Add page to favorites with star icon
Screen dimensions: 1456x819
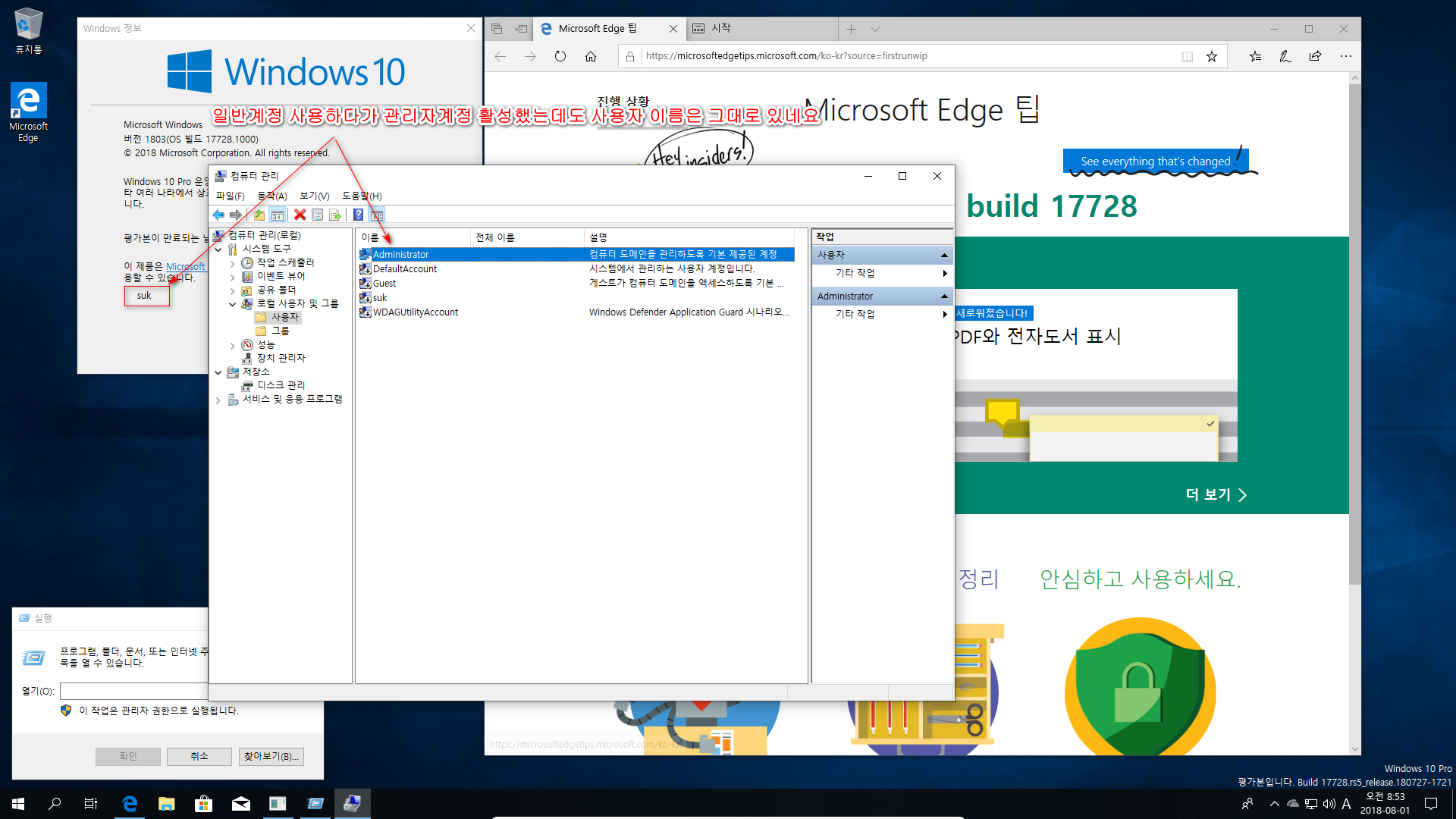(x=1212, y=56)
